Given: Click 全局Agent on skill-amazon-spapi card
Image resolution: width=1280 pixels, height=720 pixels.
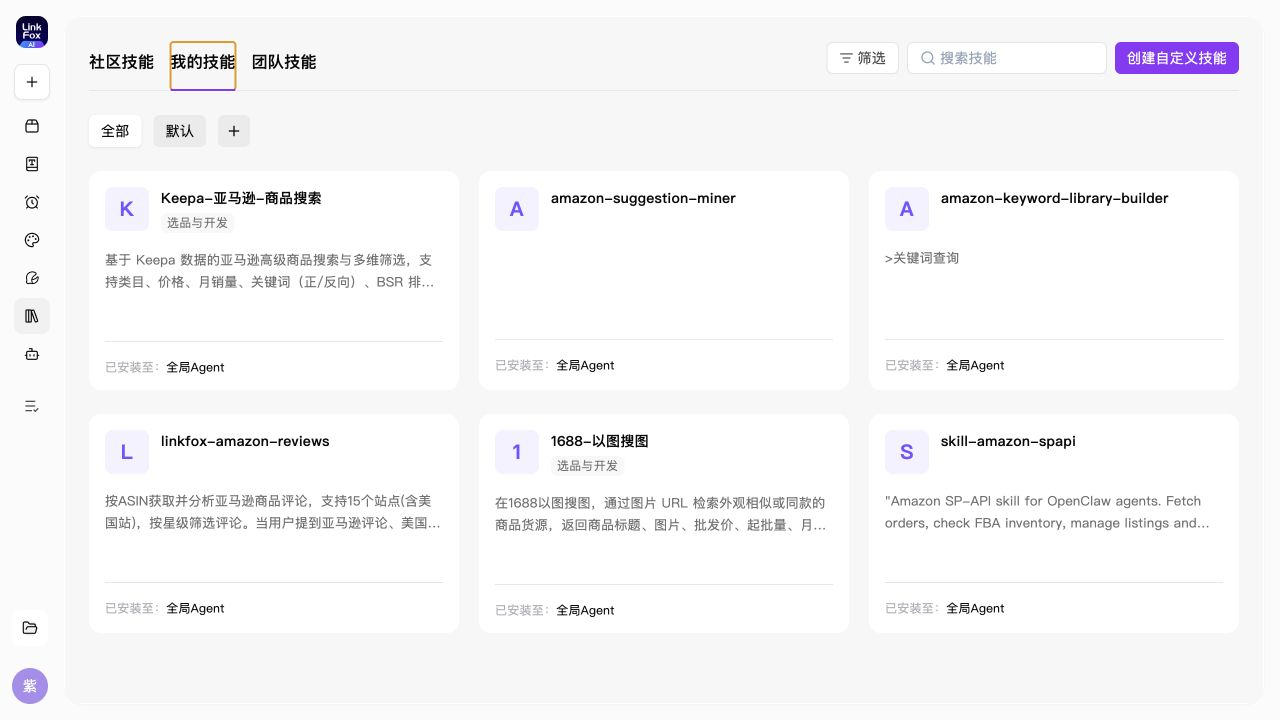Looking at the screenshot, I should (975, 608).
